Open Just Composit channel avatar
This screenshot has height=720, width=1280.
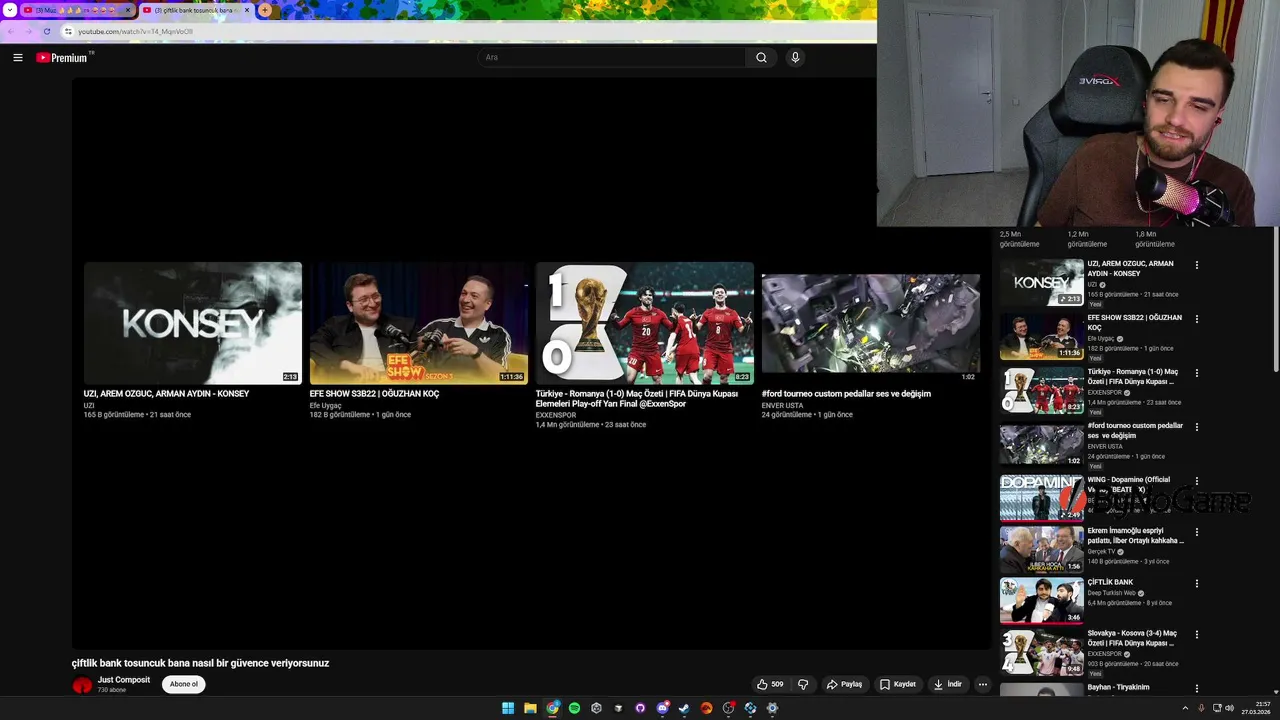coord(82,685)
